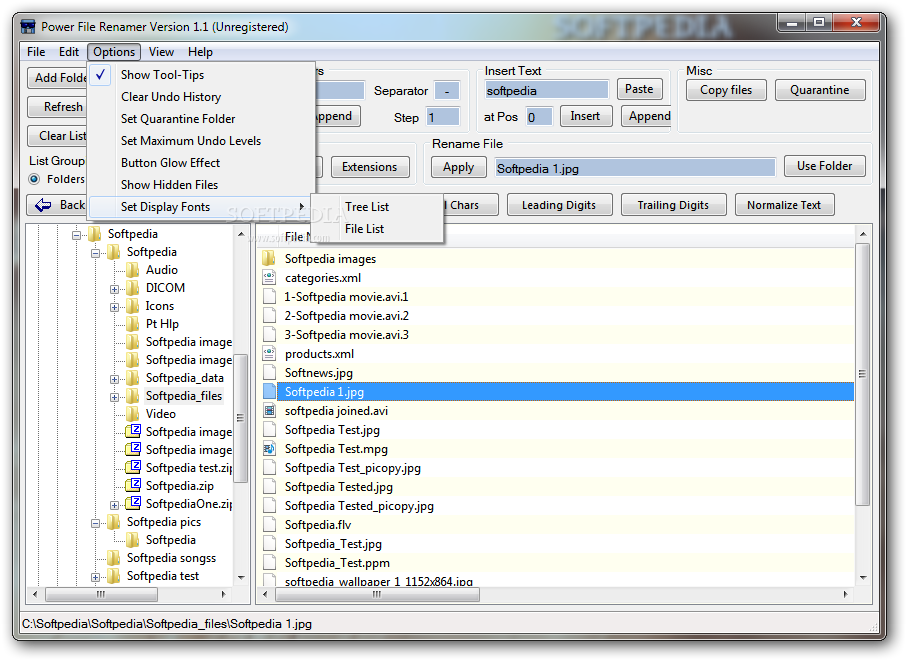Click the Paste button
907x661 pixels.
pyautogui.click(x=639, y=89)
